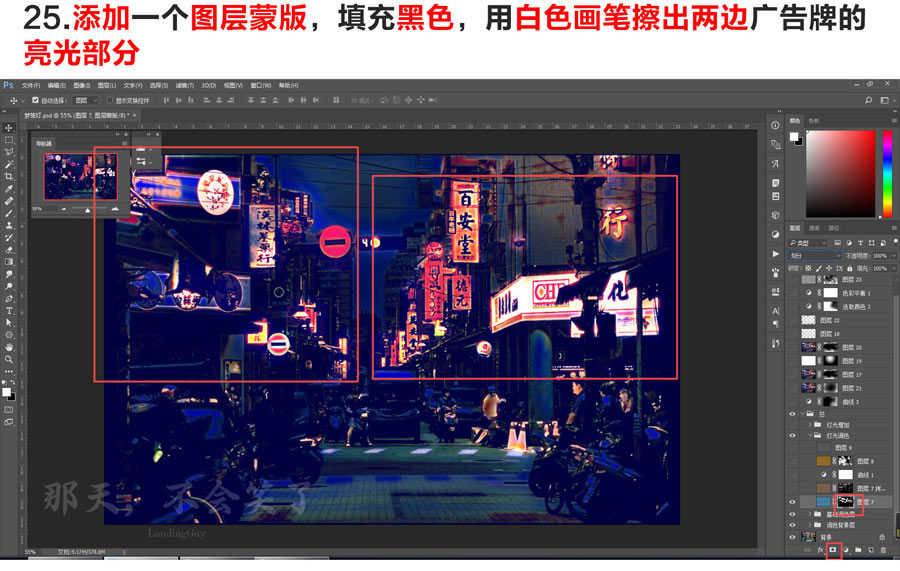Select the Crop tool
900x571 pixels.
(x=9, y=176)
